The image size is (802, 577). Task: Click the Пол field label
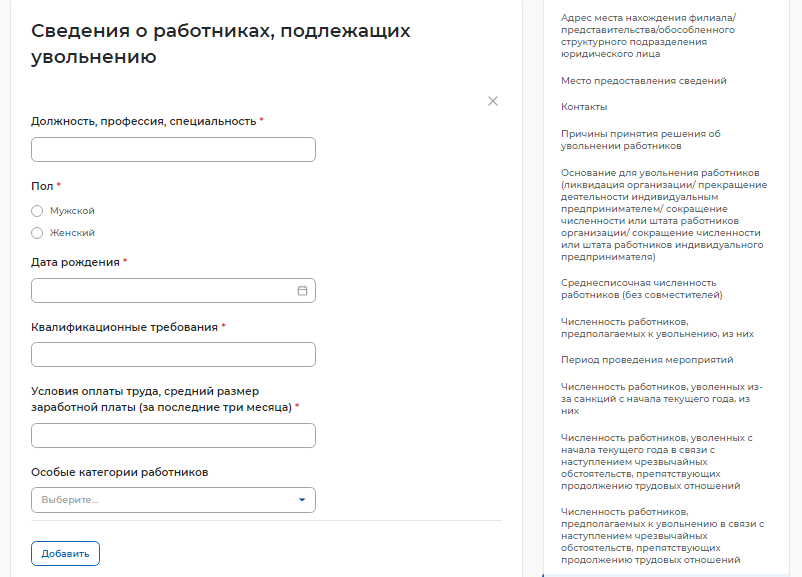(x=42, y=186)
